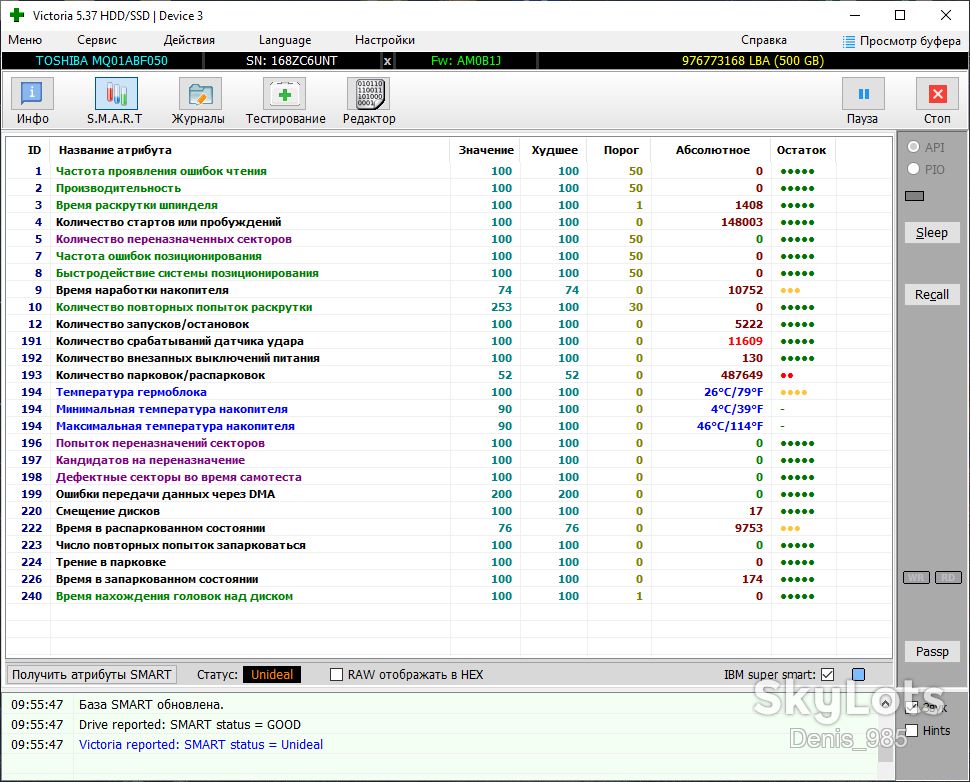Click the Sleep button
This screenshot has width=970, height=782.
(x=932, y=233)
